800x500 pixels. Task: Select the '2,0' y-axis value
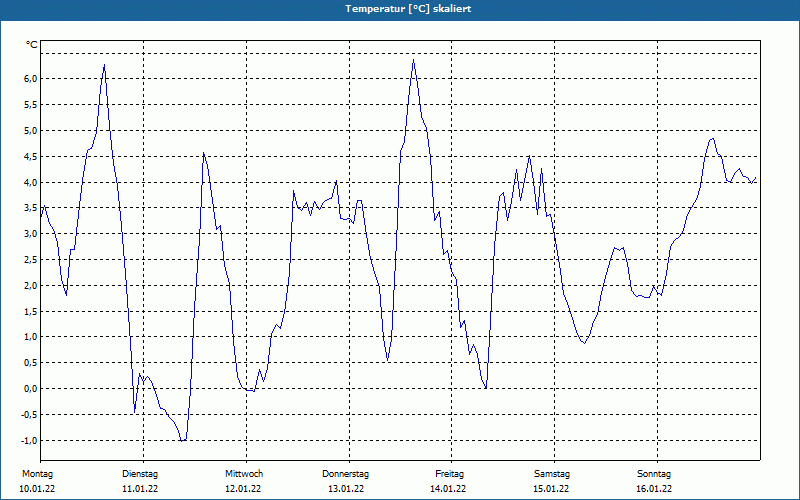pos(31,286)
